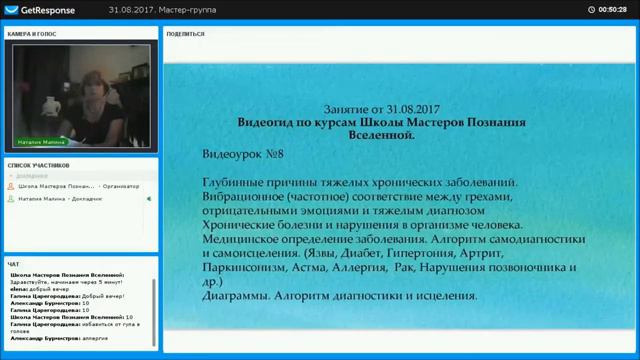Click the chat panel scrollbar
640x360 pixels.
[154, 312]
